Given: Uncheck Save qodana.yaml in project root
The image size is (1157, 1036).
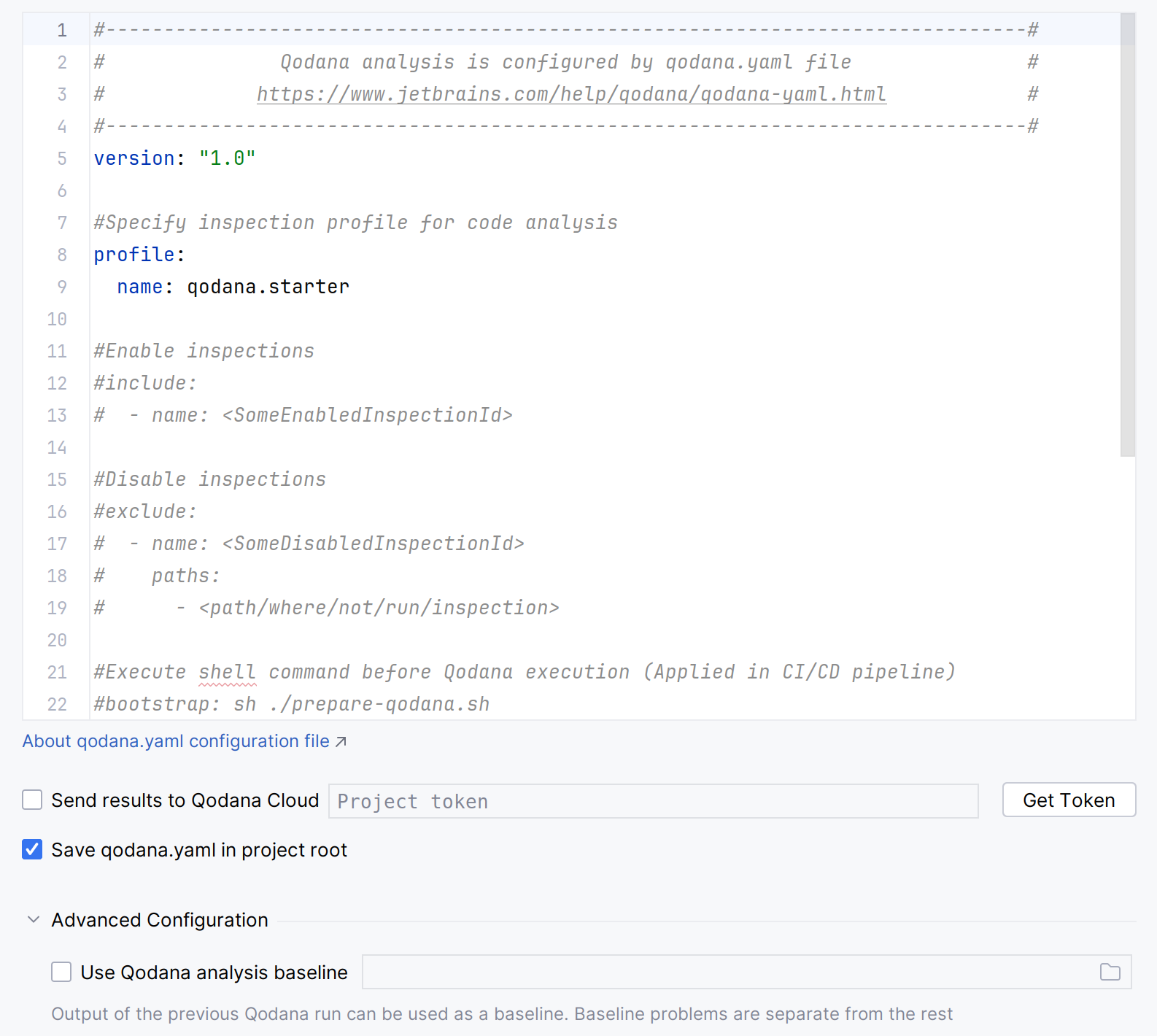Looking at the screenshot, I should coord(32,850).
